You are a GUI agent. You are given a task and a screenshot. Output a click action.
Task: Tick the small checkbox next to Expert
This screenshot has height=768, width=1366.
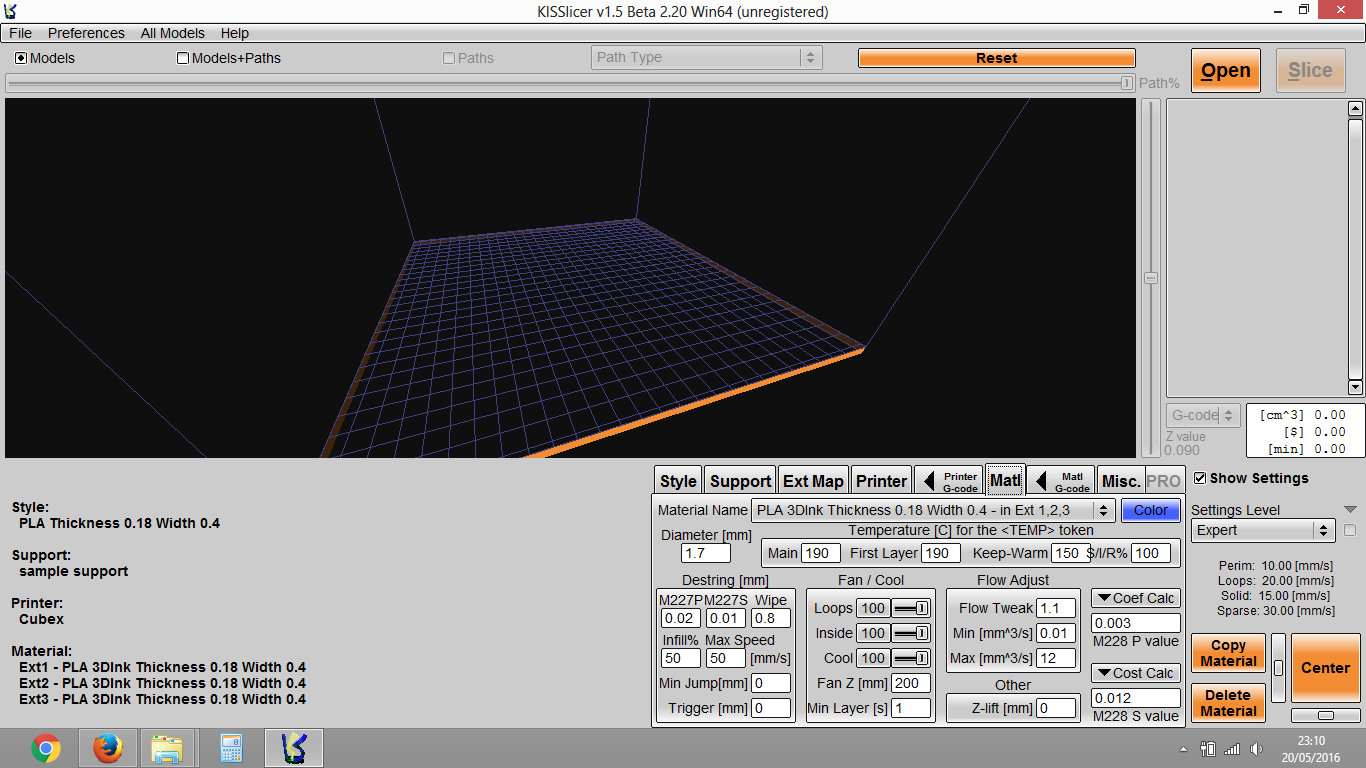click(x=1350, y=530)
